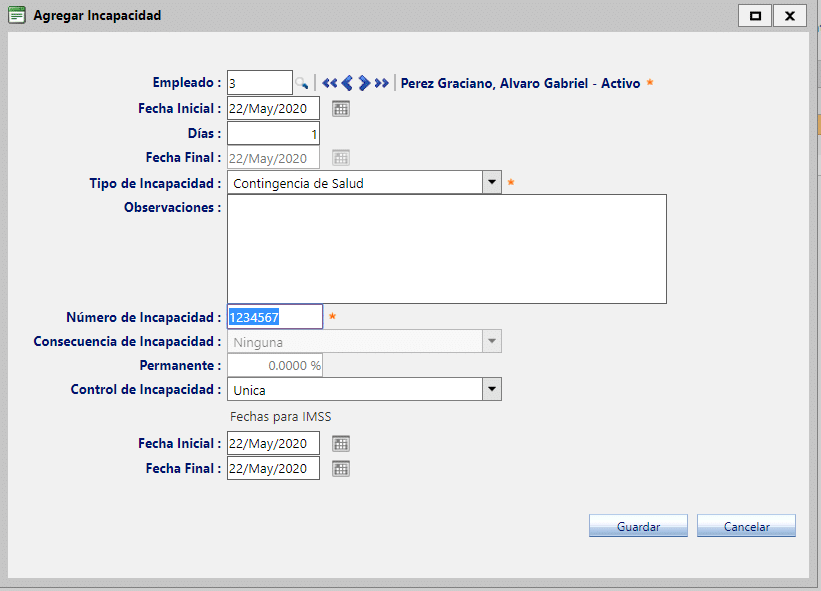Go to last employee record arrow

pyautogui.click(x=381, y=83)
